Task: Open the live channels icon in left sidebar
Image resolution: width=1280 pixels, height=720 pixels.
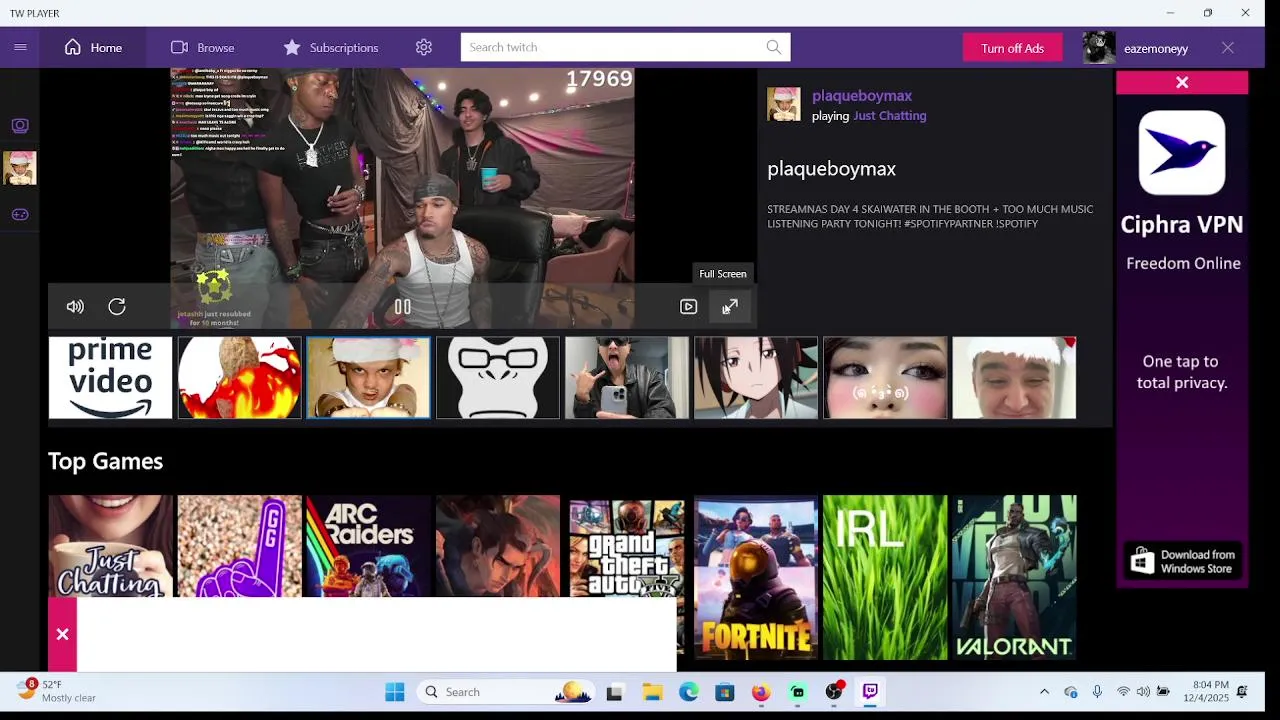Action: click(x=20, y=126)
